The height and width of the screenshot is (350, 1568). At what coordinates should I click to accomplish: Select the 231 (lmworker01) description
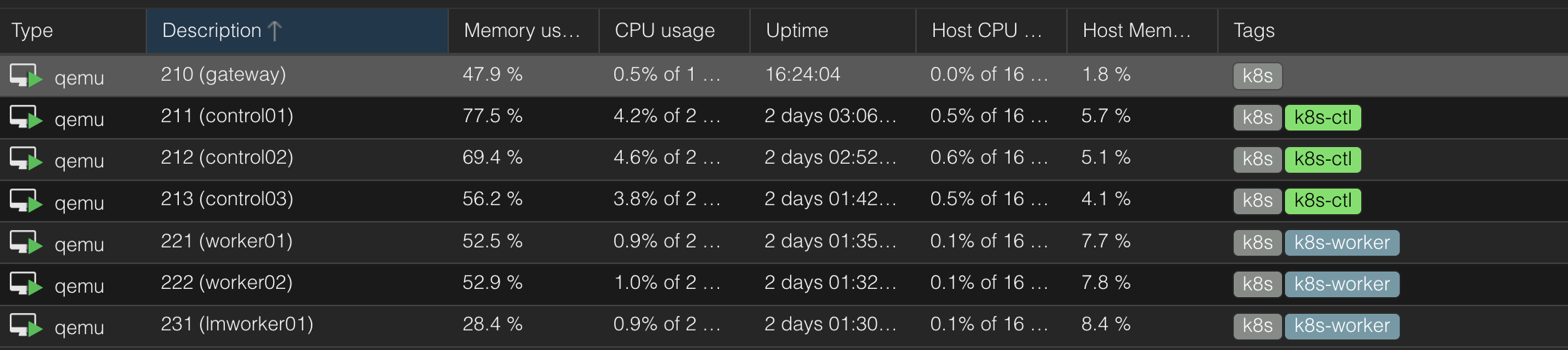pos(237,324)
